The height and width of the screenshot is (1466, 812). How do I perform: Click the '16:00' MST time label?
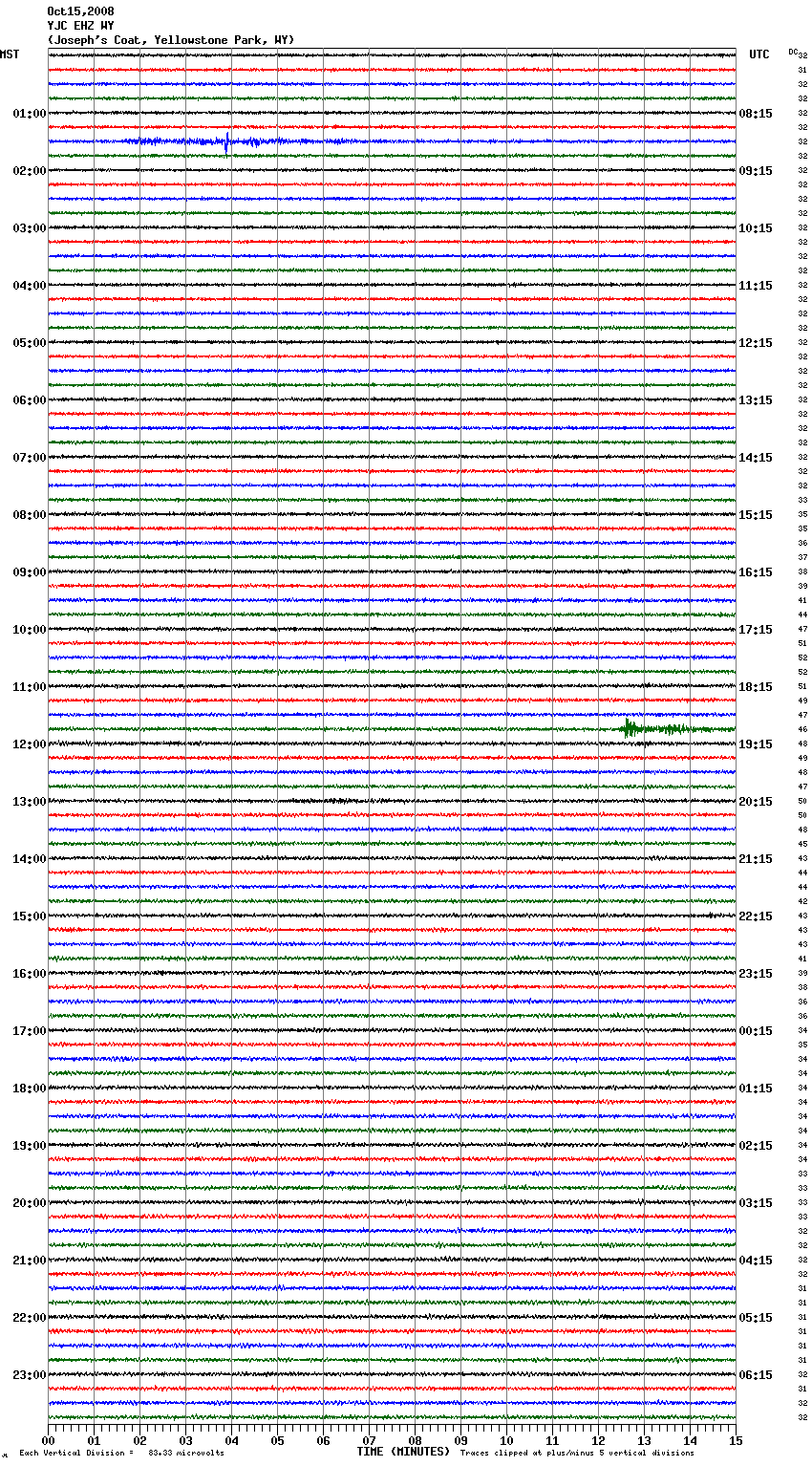click(x=30, y=974)
